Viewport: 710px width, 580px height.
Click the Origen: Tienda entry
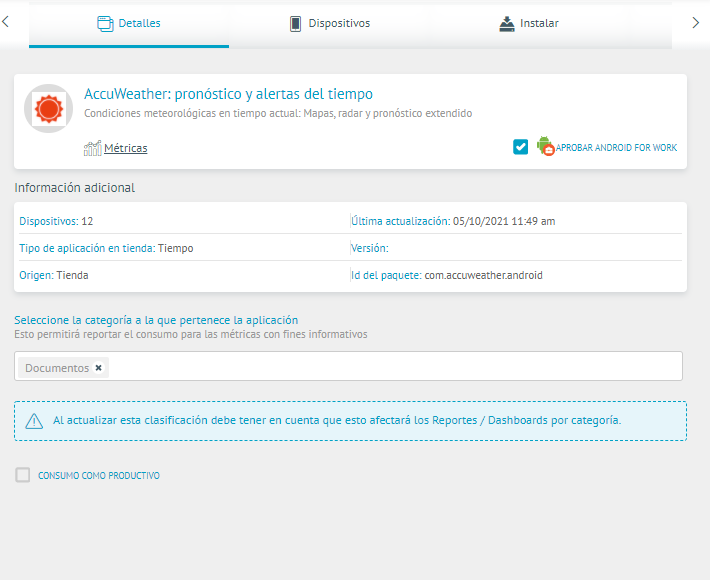point(54,275)
